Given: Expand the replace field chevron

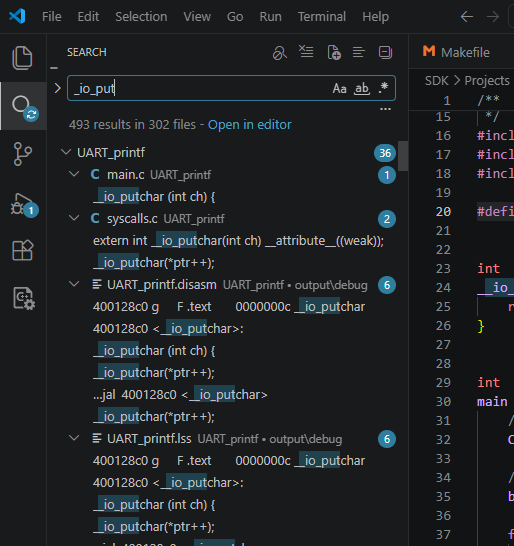Looking at the screenshot, I should coord(57,88).
